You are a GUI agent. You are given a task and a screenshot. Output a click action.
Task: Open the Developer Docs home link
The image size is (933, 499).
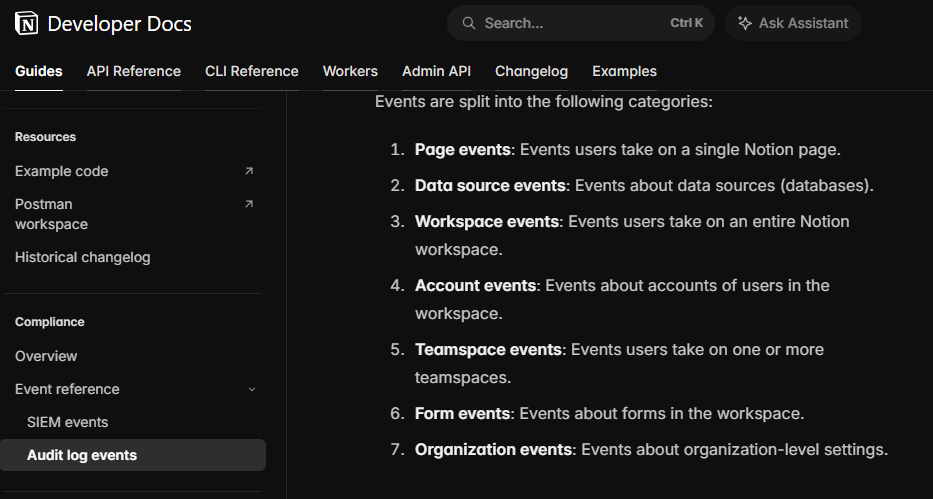tap(104, 24)
